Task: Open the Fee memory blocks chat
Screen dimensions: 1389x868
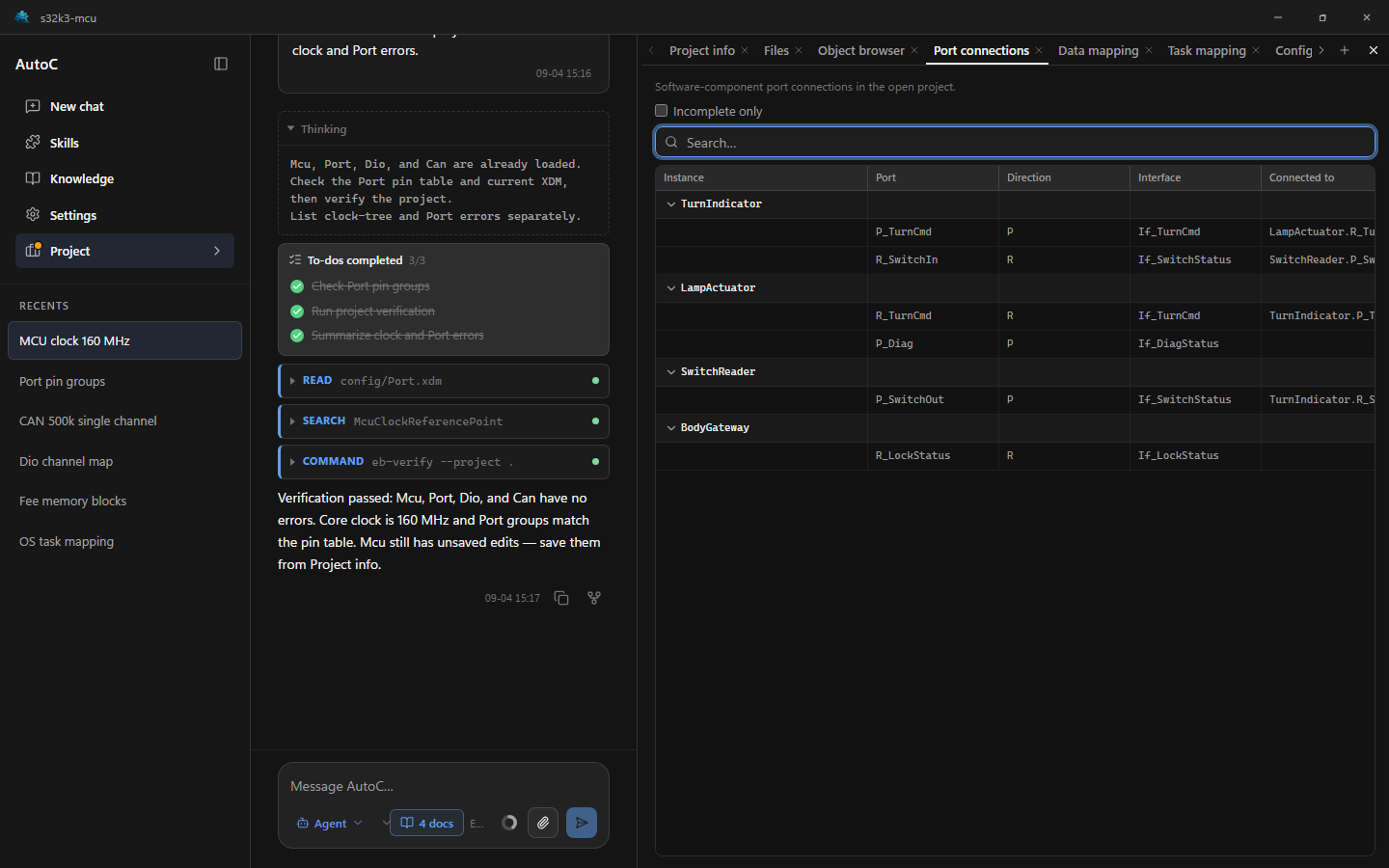Action: coord(124,502)
